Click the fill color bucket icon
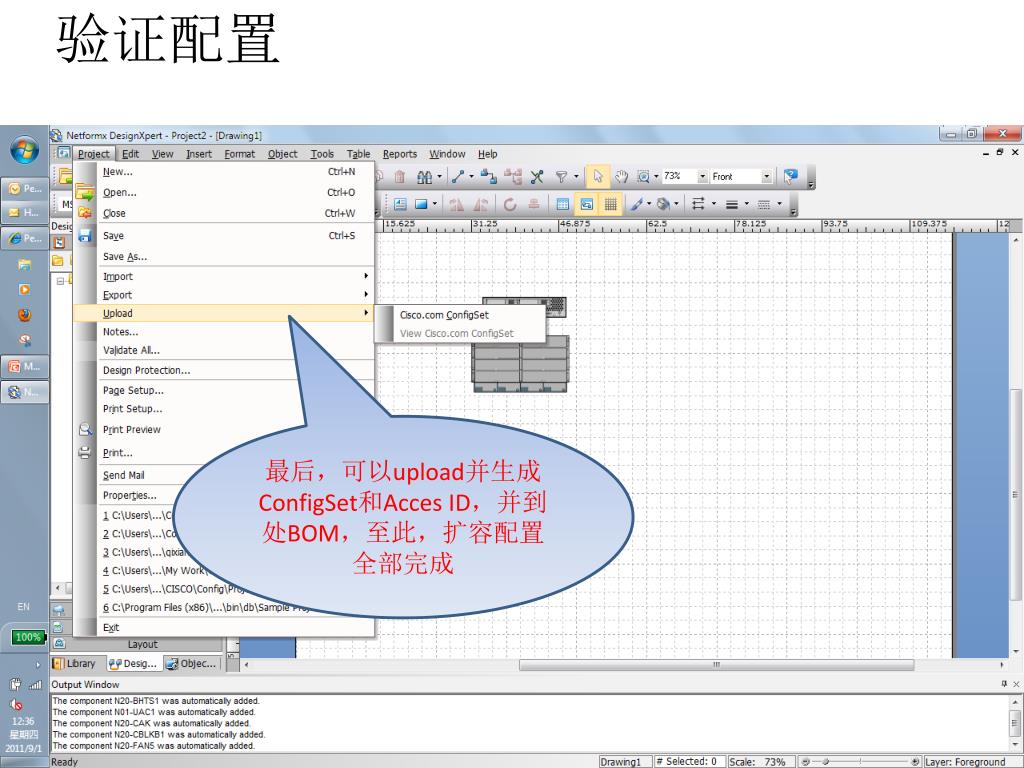This screenshot has width=1024, height=768. coord(664,204)
